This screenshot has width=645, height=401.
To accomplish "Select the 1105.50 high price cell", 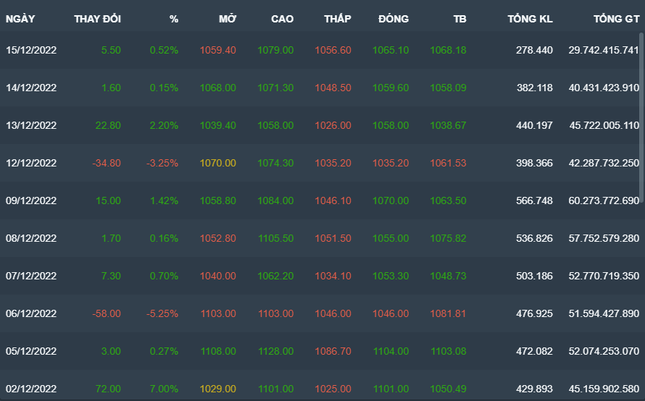I will tap(275, 238).
